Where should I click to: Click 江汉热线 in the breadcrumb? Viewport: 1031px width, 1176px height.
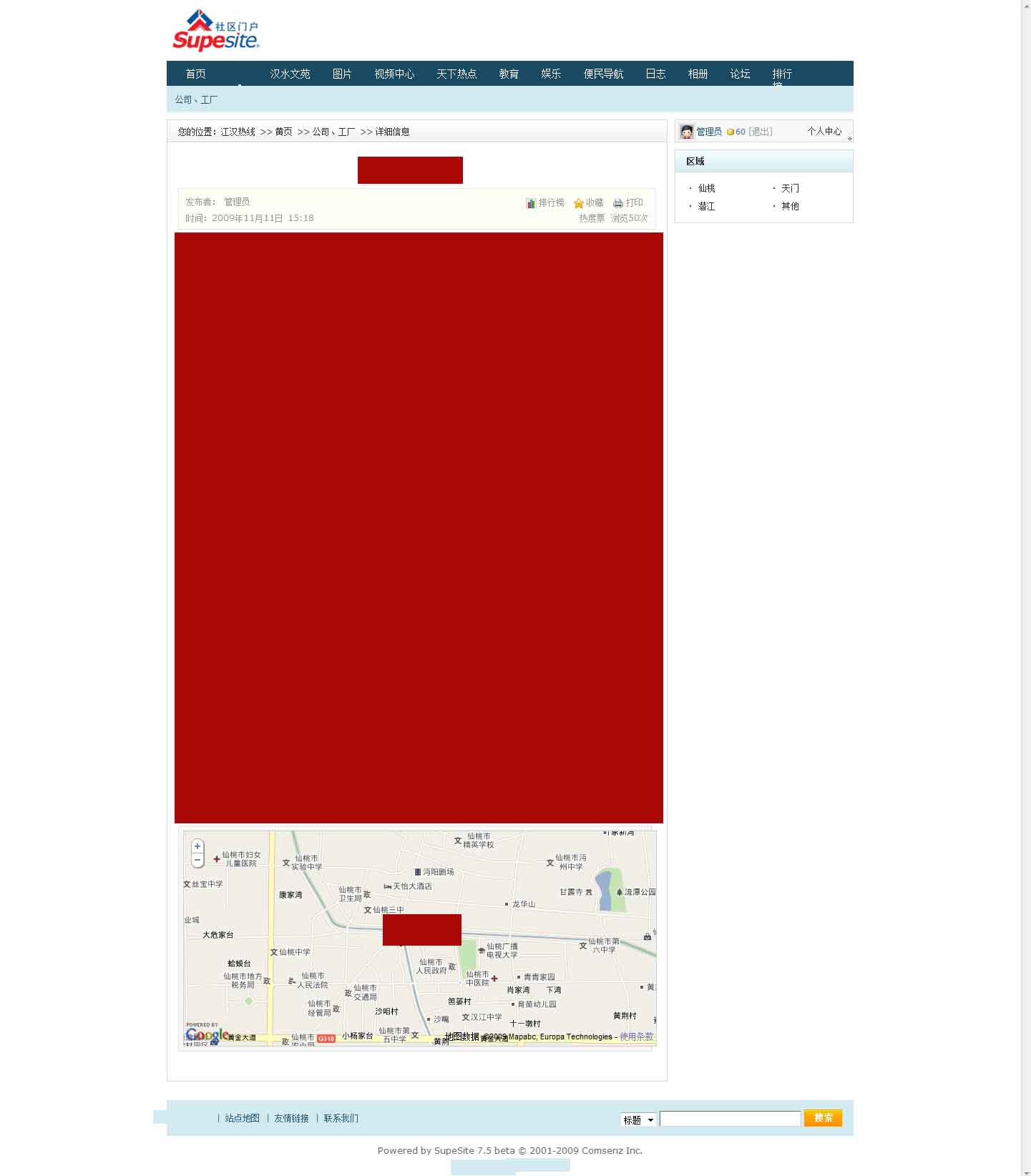[x=238, y=132]
